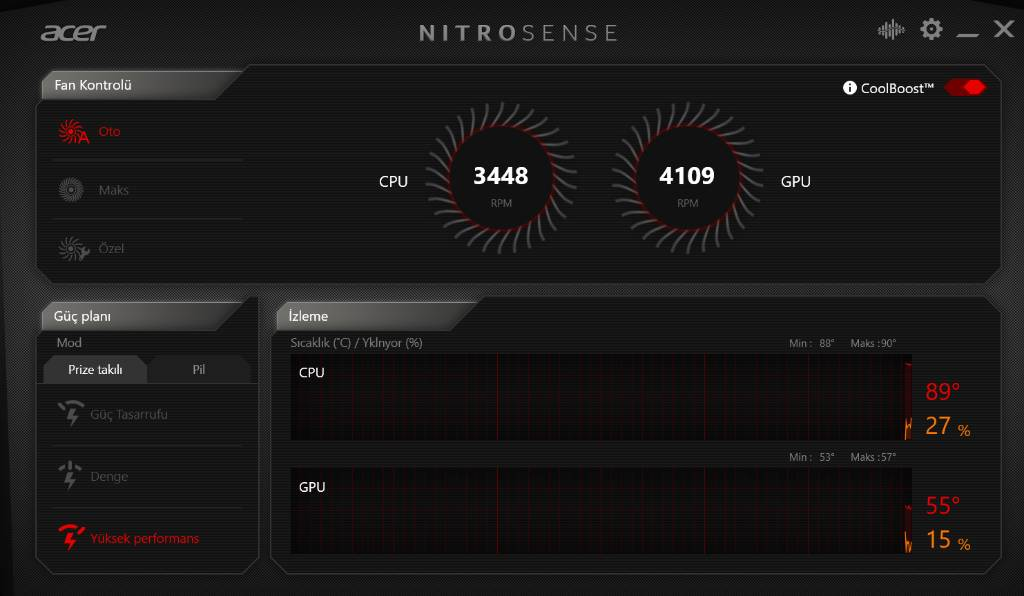The image size is (1024, 596).
Task: Switch to the Prize takılı tab
Action: click(x=95, y=369)
